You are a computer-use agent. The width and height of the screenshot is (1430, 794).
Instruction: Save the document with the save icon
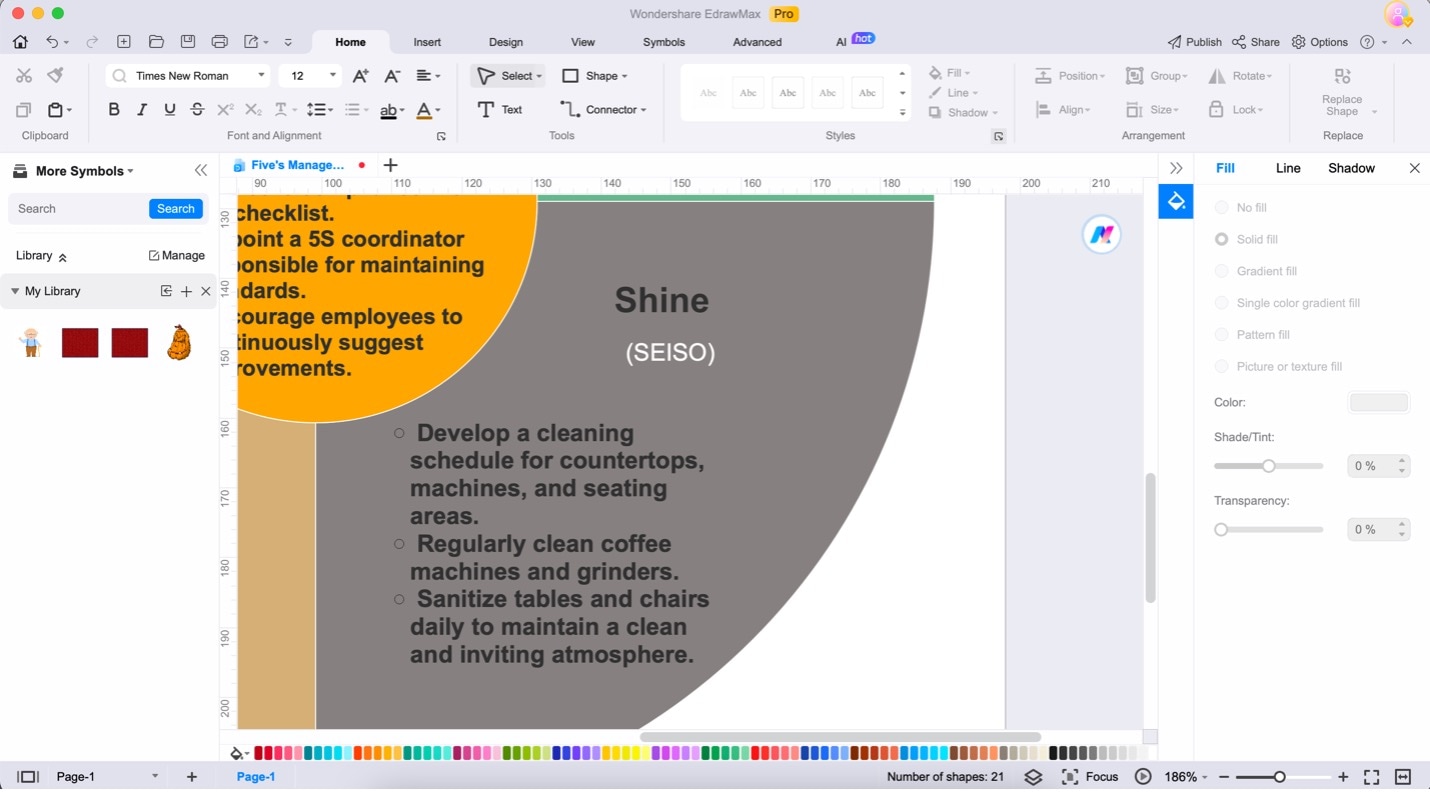(x=188, y=42)
